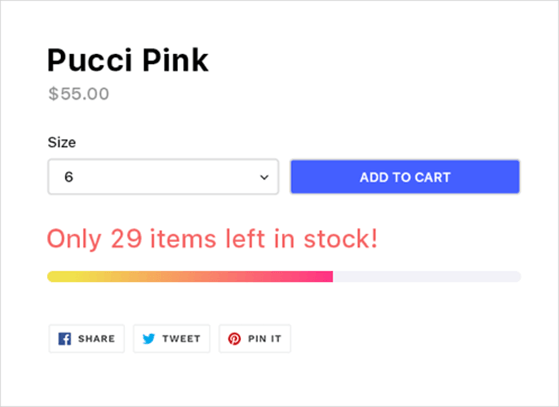Click the Facebook logo icon
This screenshot has width=559, height=407.
pos(65,339)
